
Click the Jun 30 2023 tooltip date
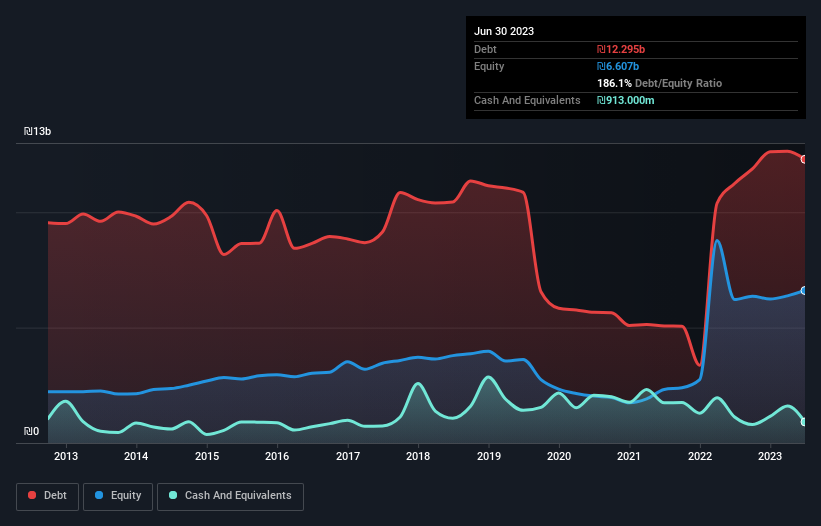[x=504, y=31]
